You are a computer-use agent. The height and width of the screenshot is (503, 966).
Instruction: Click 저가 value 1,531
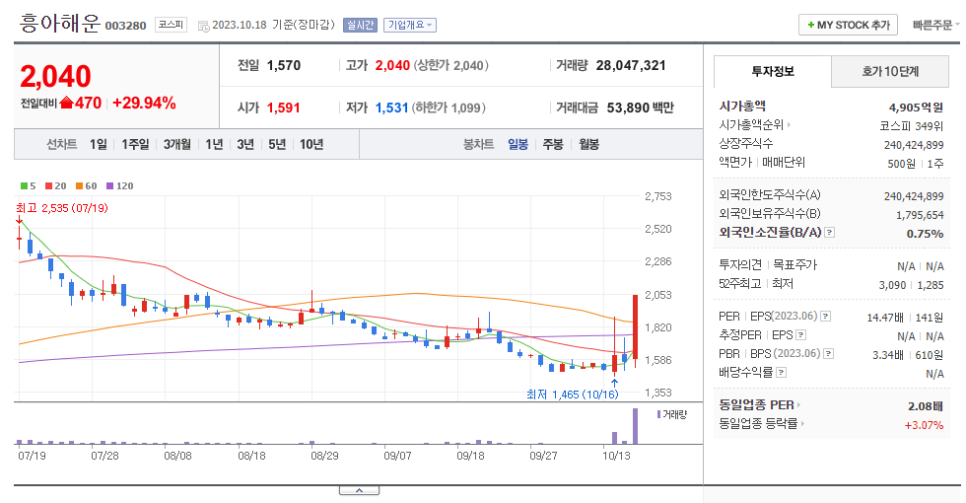coord(392,108)
